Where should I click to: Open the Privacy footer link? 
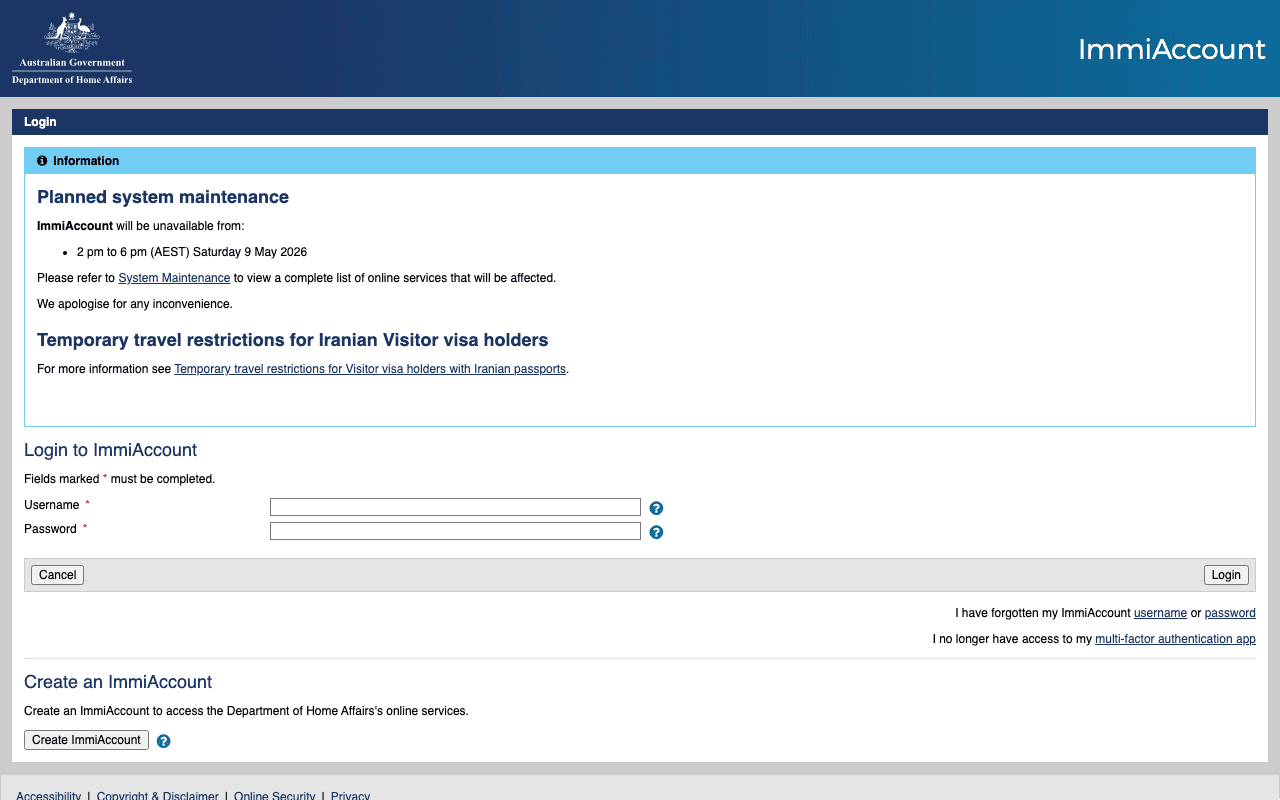pos(350,796)
